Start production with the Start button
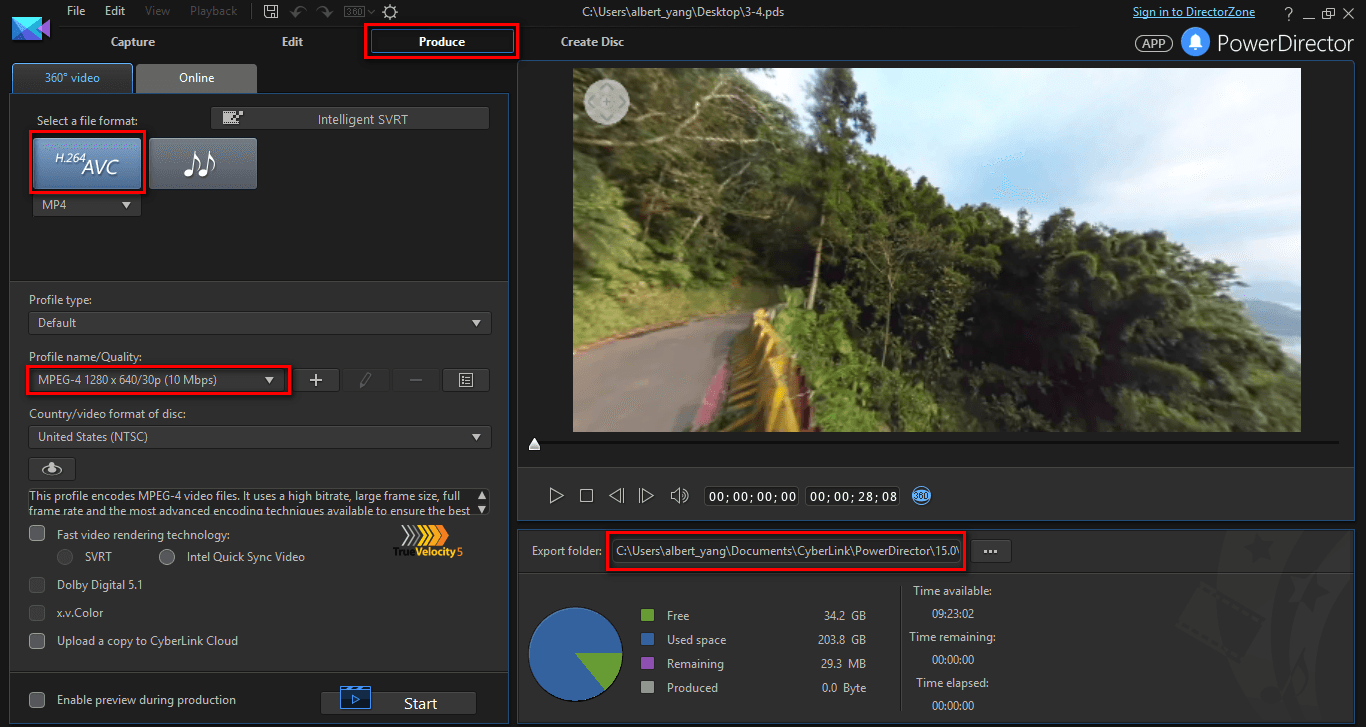The width and height of the screenshot is (1366, 727). 398,702
